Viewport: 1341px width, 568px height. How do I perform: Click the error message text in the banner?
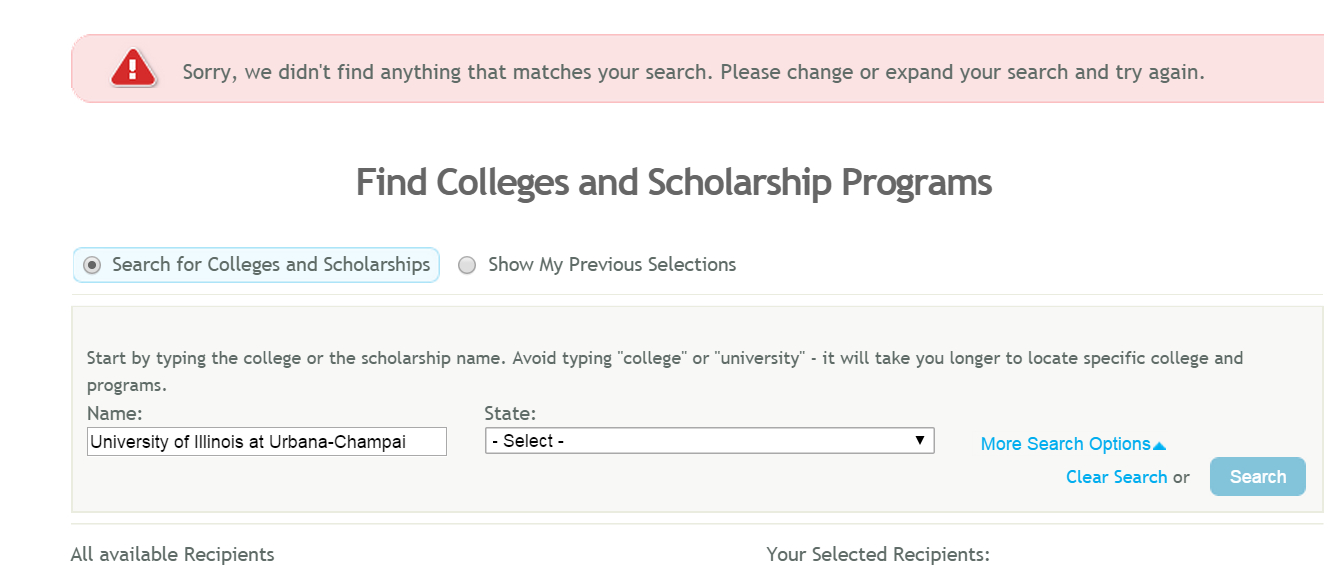(693, 72)
